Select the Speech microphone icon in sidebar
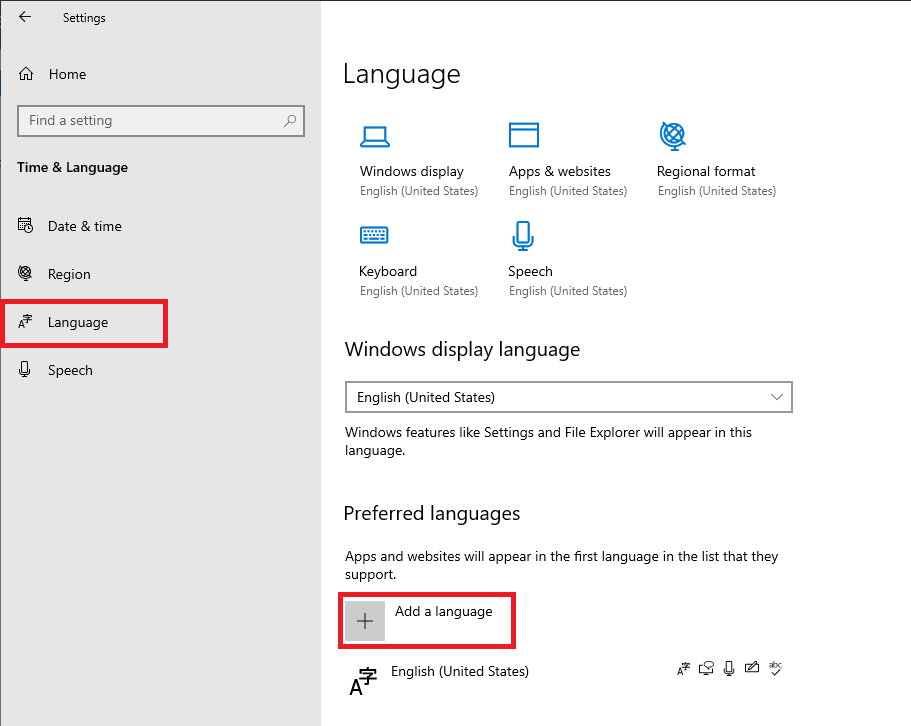 tap(24, 369)
